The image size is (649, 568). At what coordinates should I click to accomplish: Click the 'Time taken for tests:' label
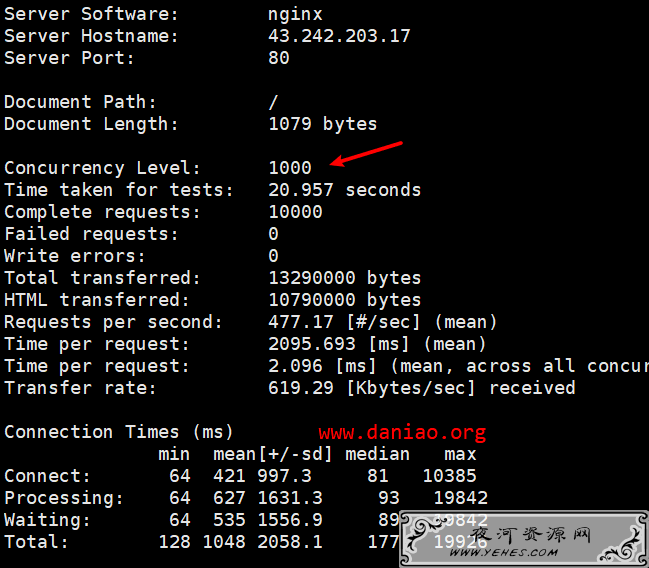coord(118,190)
